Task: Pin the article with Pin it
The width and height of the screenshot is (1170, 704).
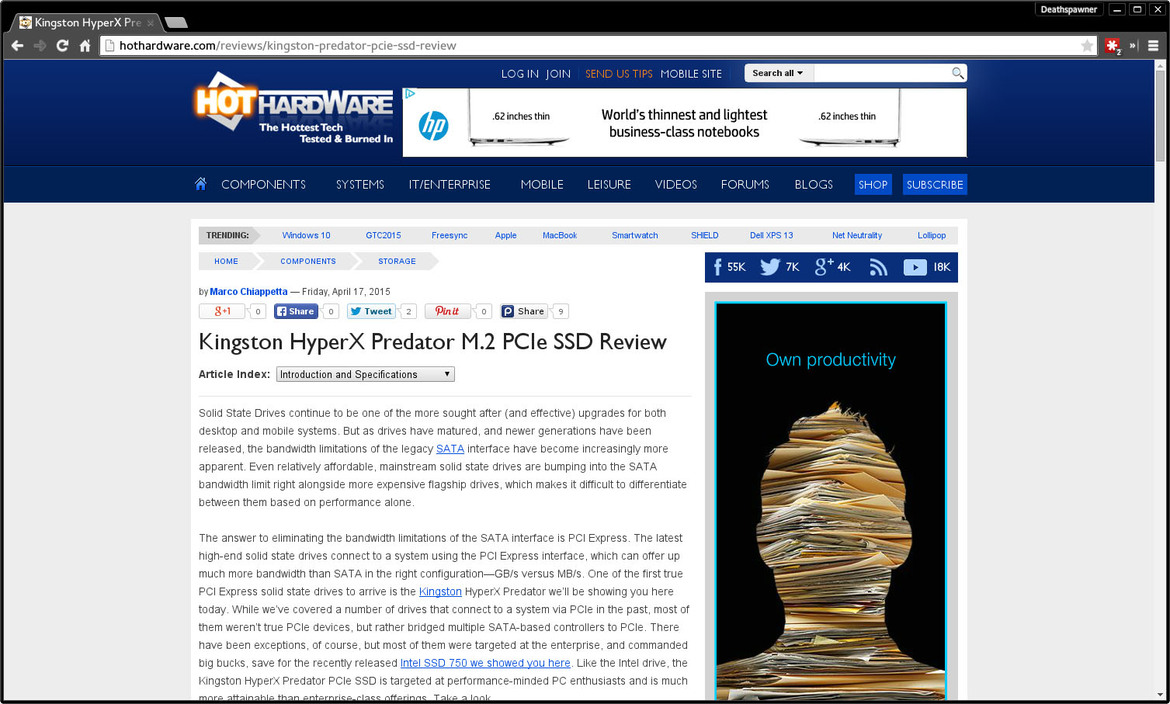Action: click(448, 311)
